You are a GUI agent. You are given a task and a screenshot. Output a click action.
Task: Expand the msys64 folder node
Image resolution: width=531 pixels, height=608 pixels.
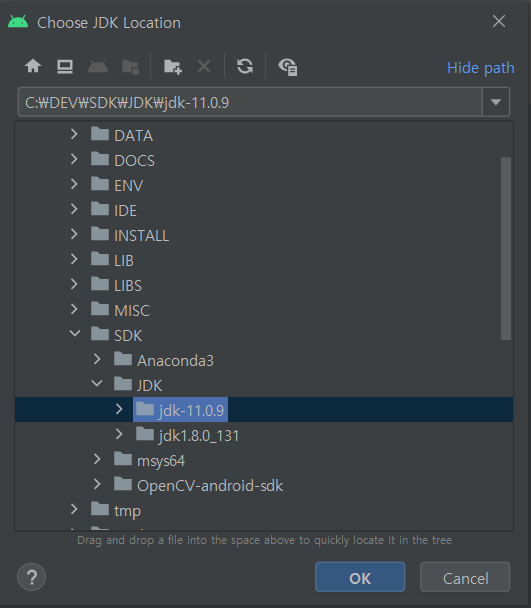coord(97,459)
